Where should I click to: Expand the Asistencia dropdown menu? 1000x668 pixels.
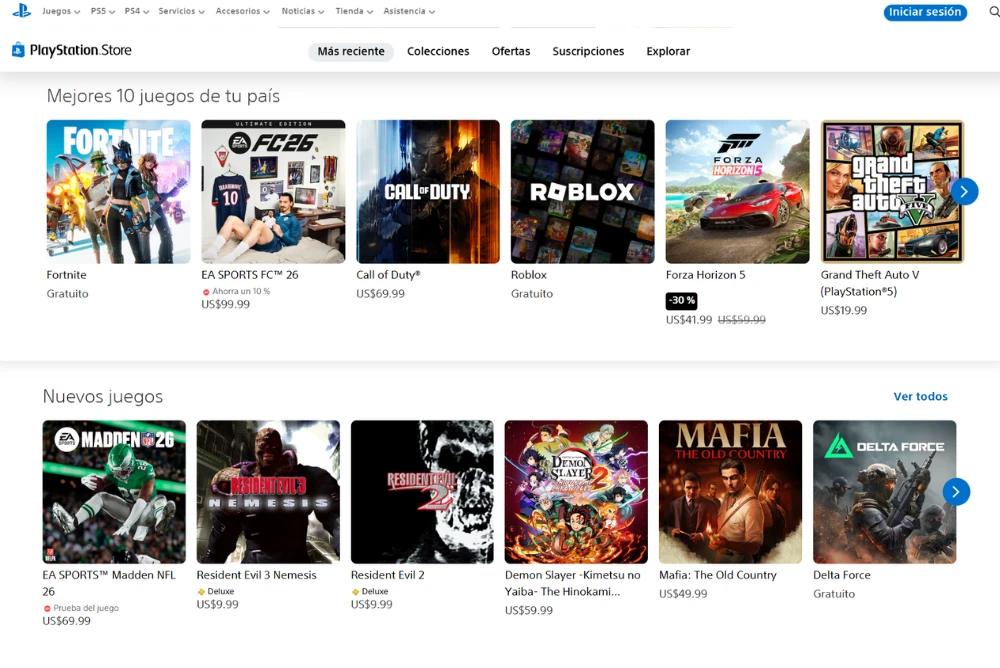pyautogui.click(x=408, y=11)
